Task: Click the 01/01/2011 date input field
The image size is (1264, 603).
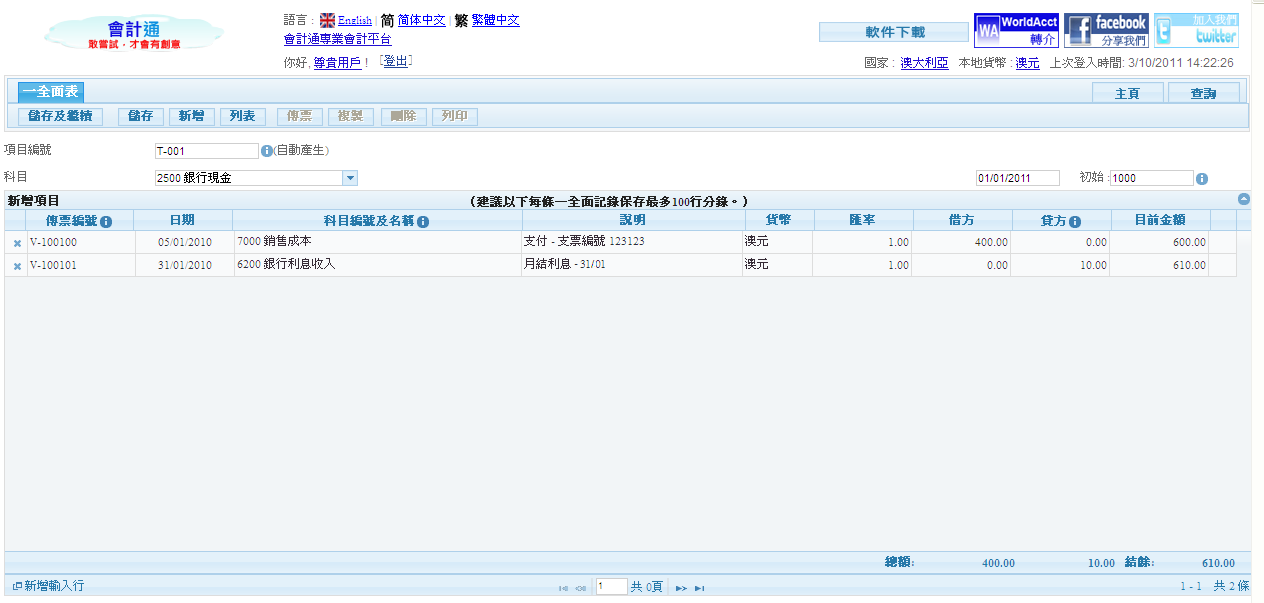Action: [1017, 178]
